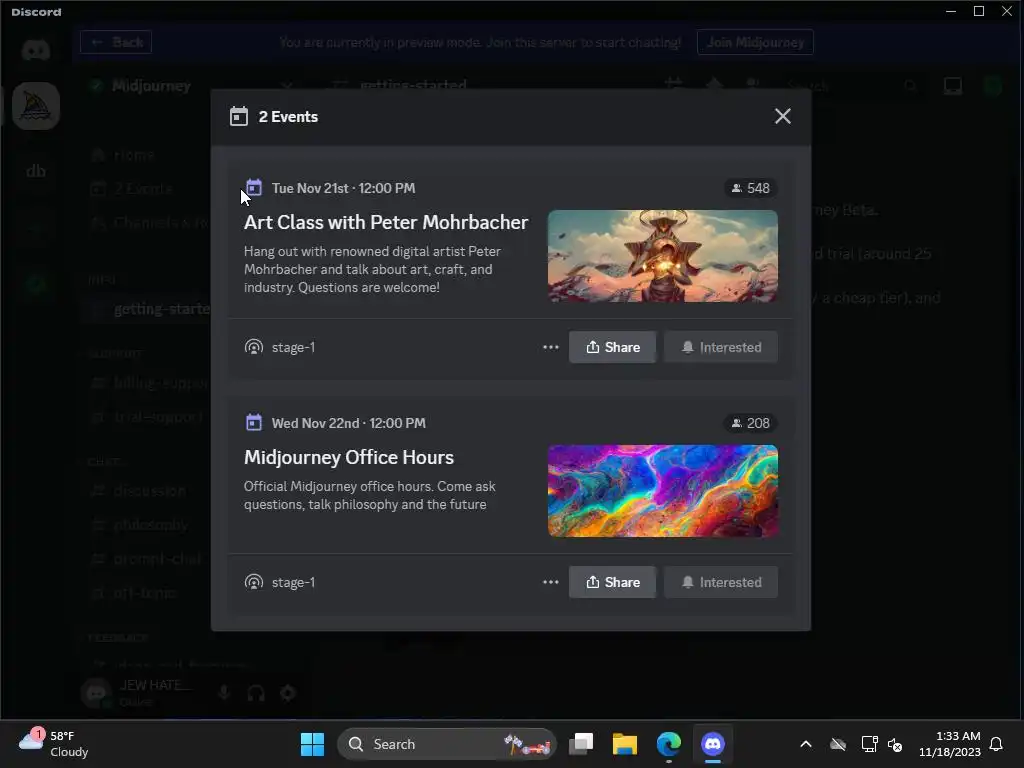The image size is (1024, 768).
Task: Toggle microphone mute in user panel
Action: point(224,693)
